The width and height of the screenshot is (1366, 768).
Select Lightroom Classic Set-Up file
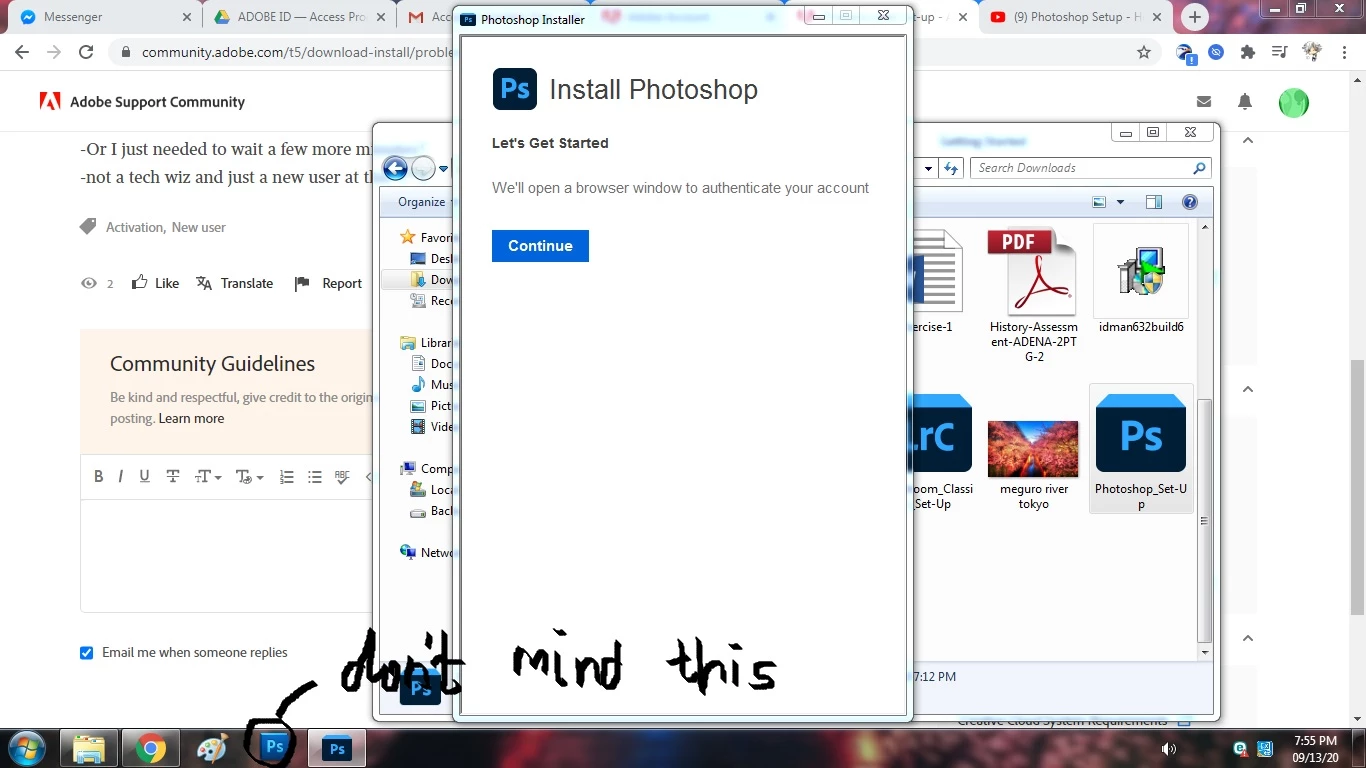click(x=941, y=452)
